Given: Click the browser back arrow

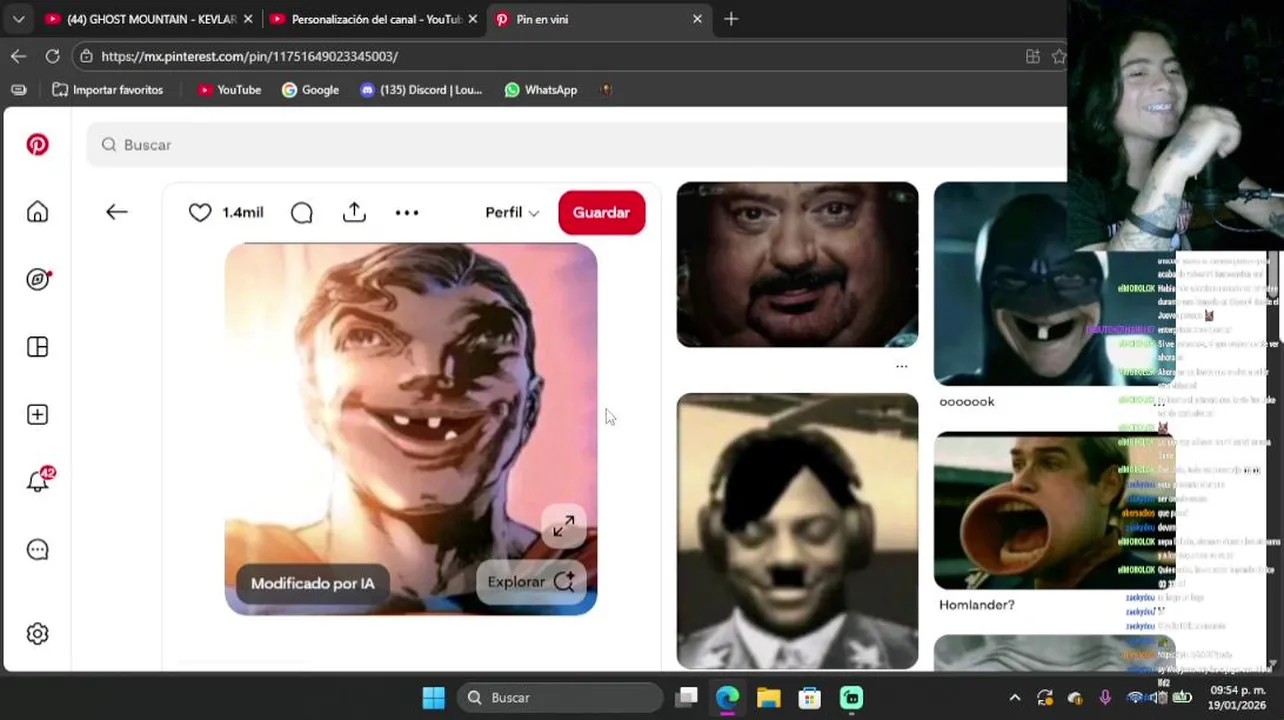Looking at the screenshot, I should 18,56.
